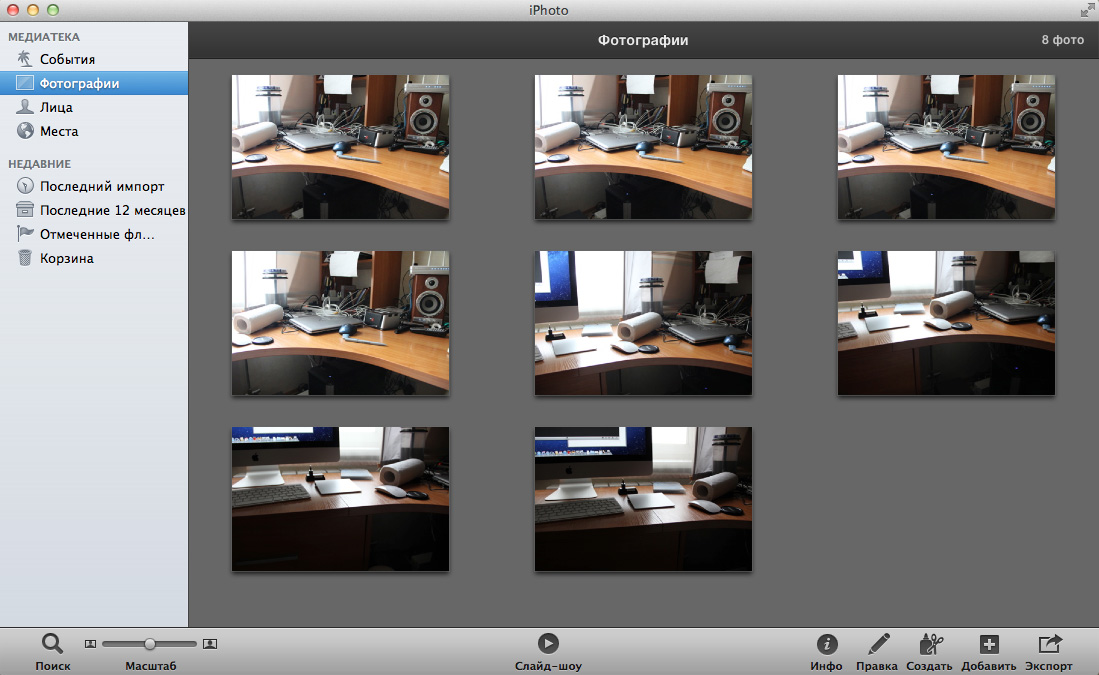Open the Export share icon
This screenshot has width=1099, height=675.
[1048, 644]
